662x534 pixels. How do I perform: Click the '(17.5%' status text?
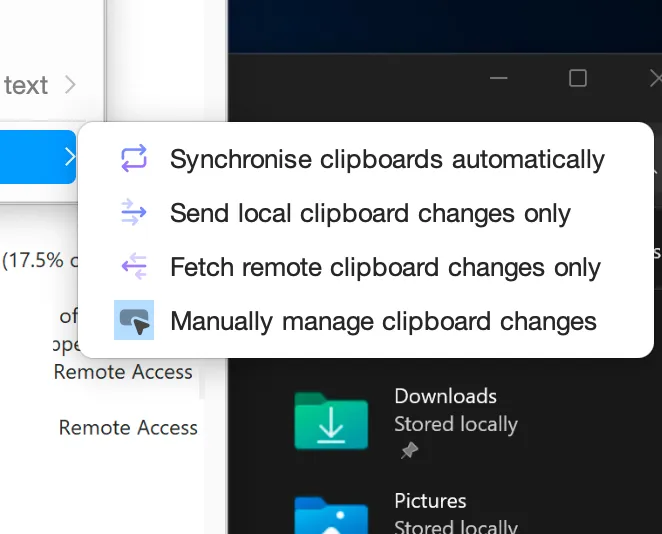33,260
